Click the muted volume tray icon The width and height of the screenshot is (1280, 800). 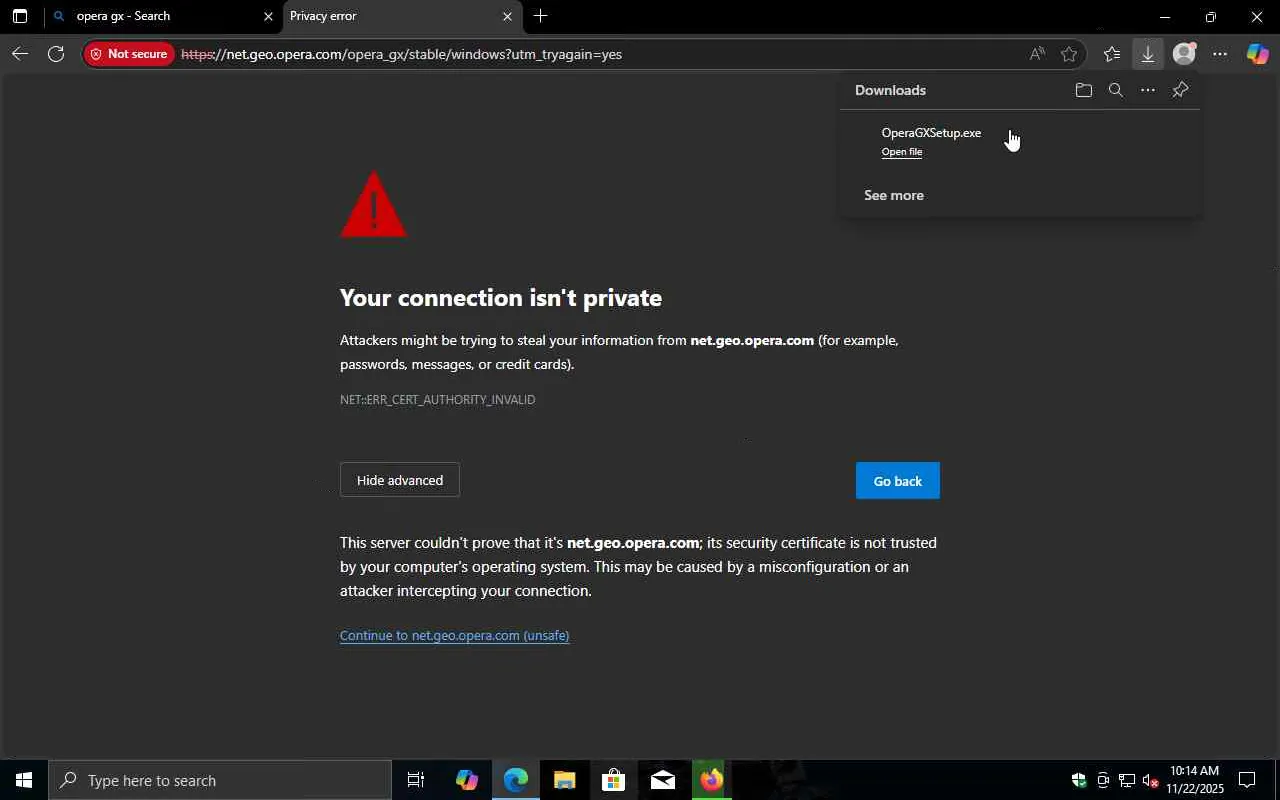coord(1151,780)
